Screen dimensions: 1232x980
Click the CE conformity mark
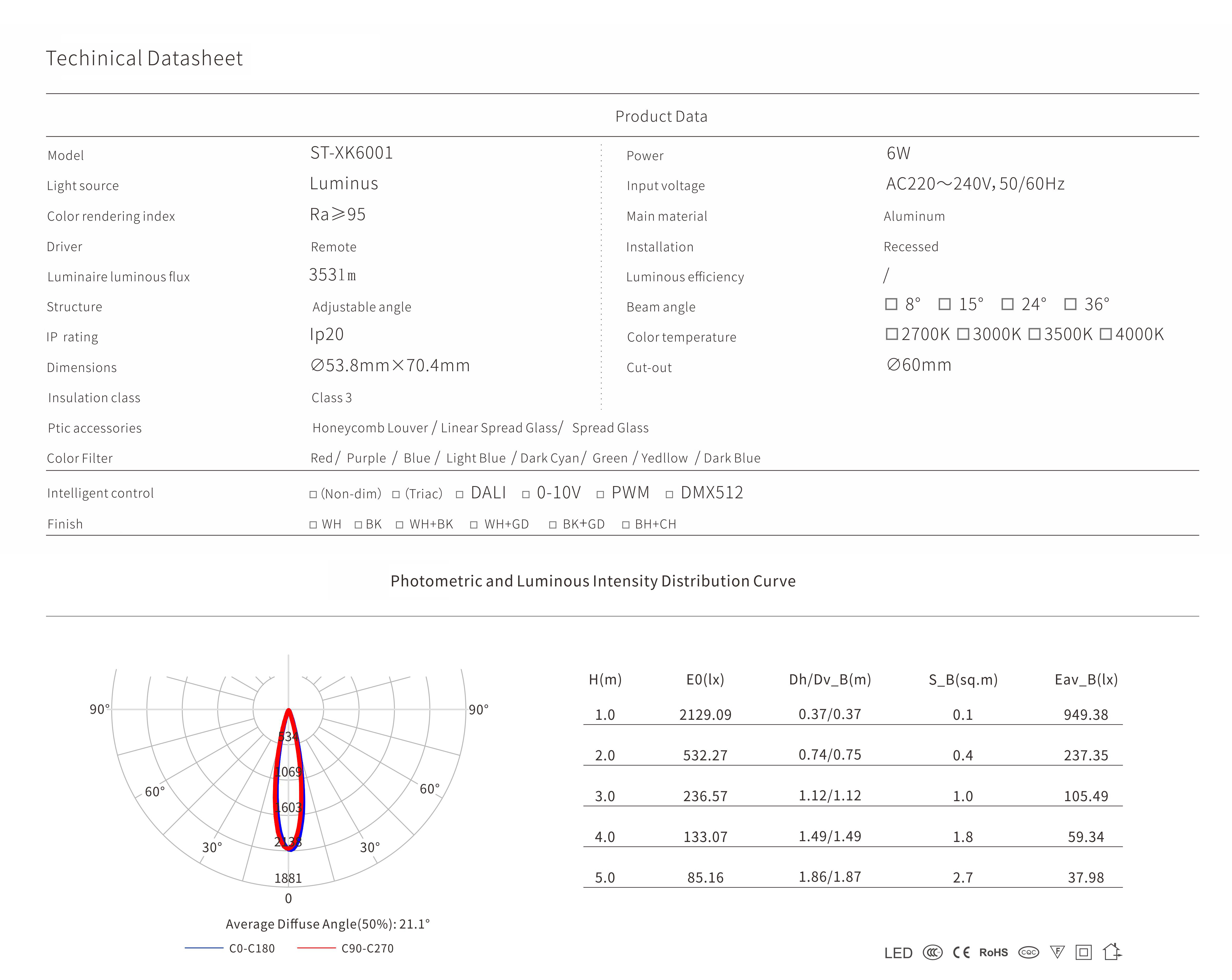(961, 953)
